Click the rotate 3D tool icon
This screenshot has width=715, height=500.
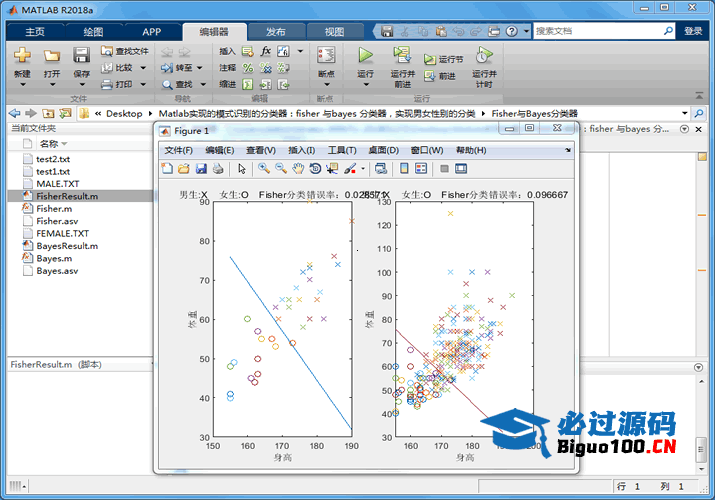[x=315, y=168]
